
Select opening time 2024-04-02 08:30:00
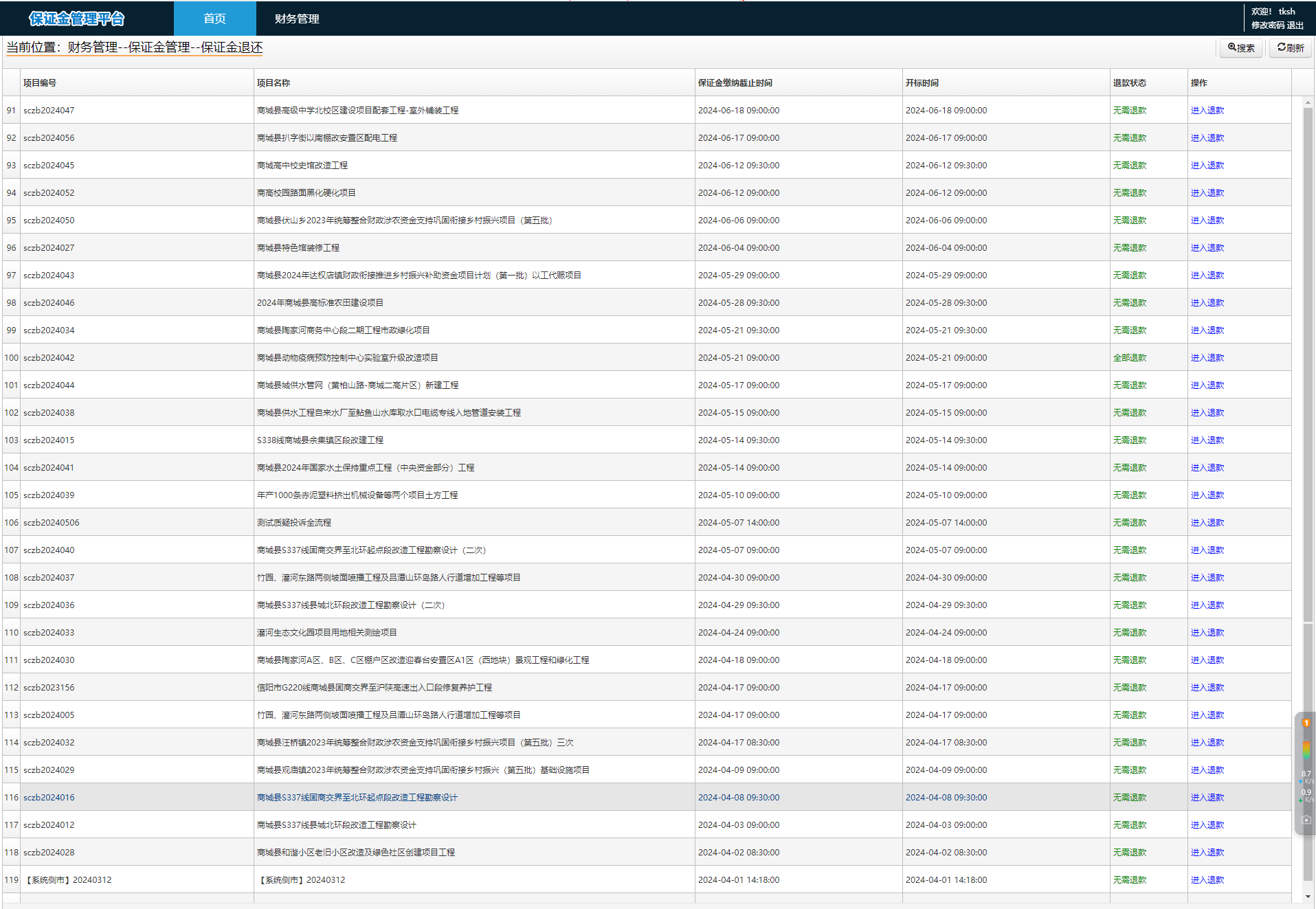(x=946, y=853)
